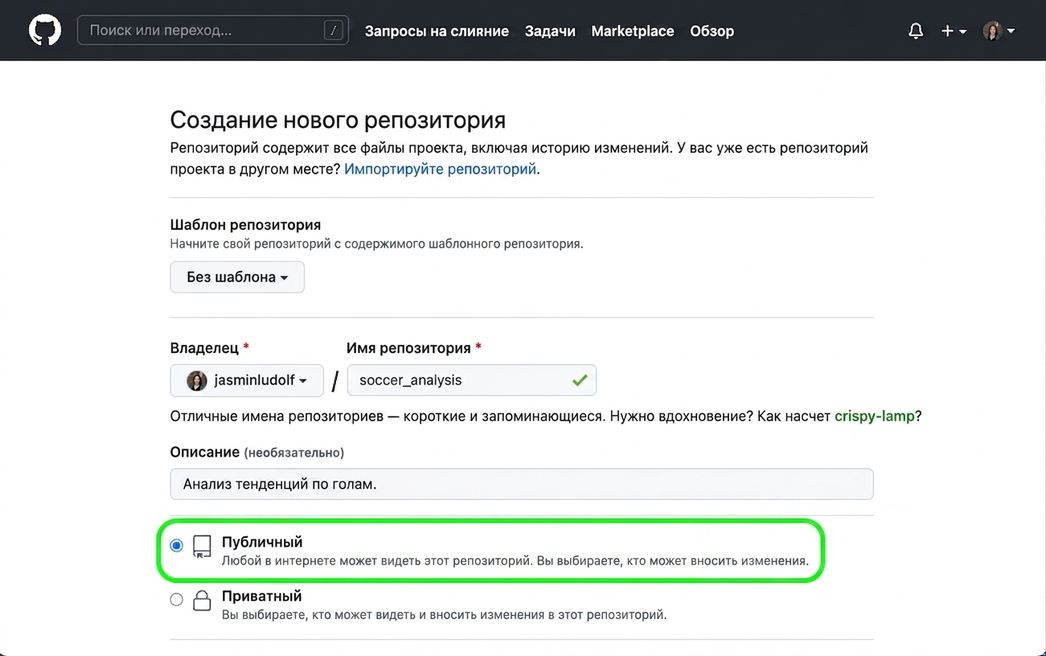Focus the search field "Поиск или переход..."
The height and width of the screenshot is (656, 1046).
(213, 30)
